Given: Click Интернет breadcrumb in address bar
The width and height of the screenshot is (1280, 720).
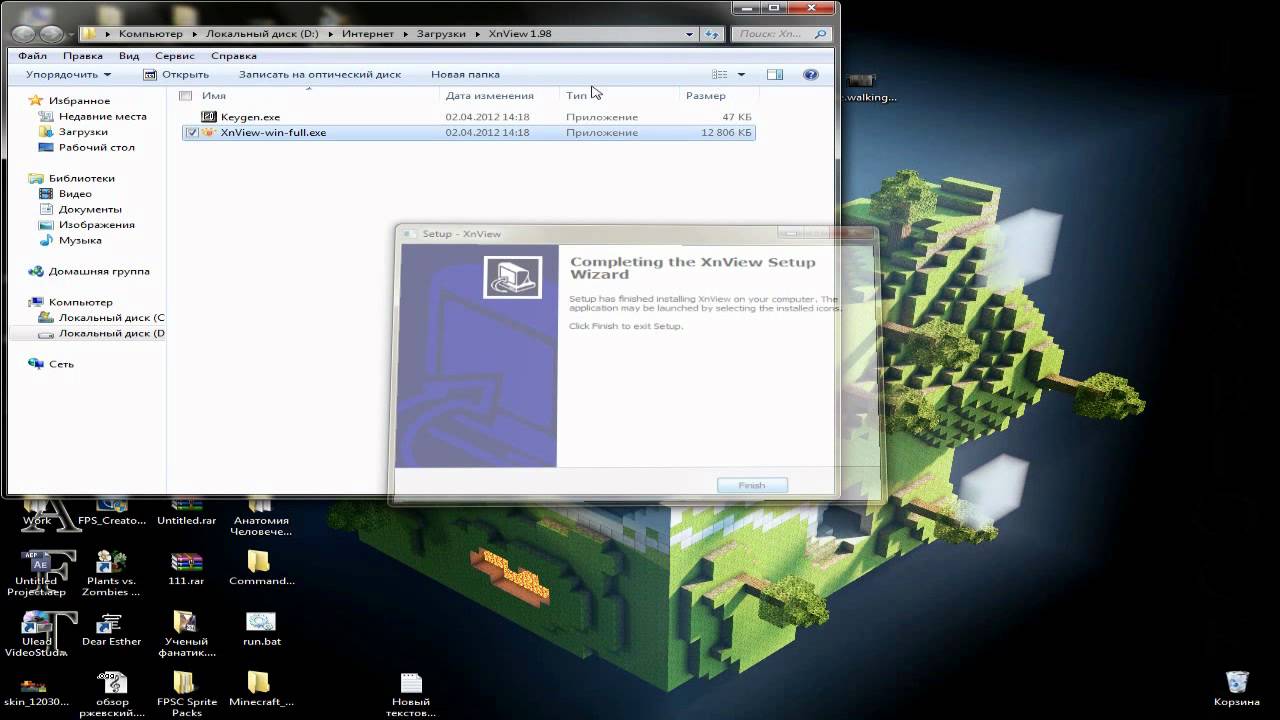Looking at the screenshot, I should [x=367, y=34].
